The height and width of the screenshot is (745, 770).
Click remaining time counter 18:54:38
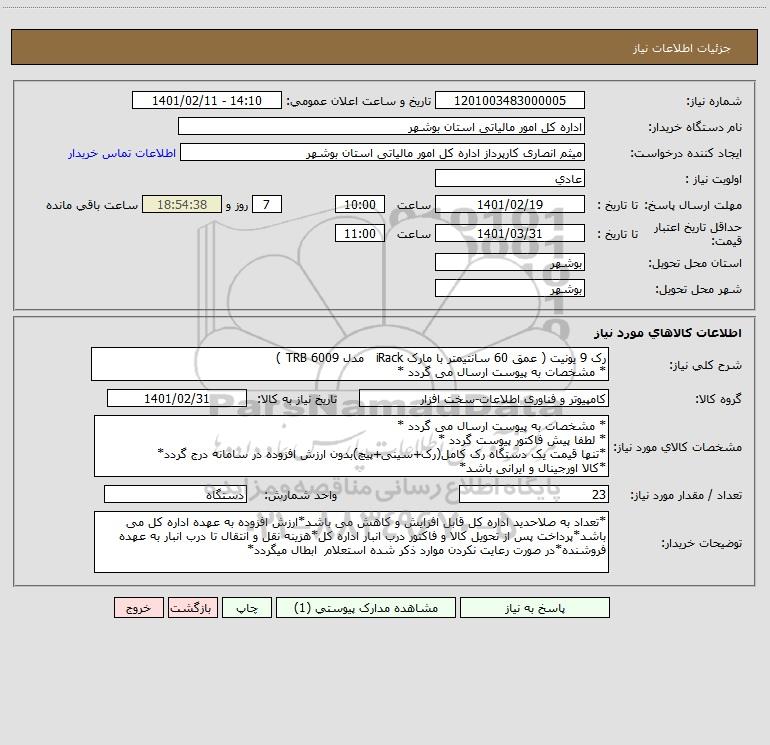coord(182,204)
